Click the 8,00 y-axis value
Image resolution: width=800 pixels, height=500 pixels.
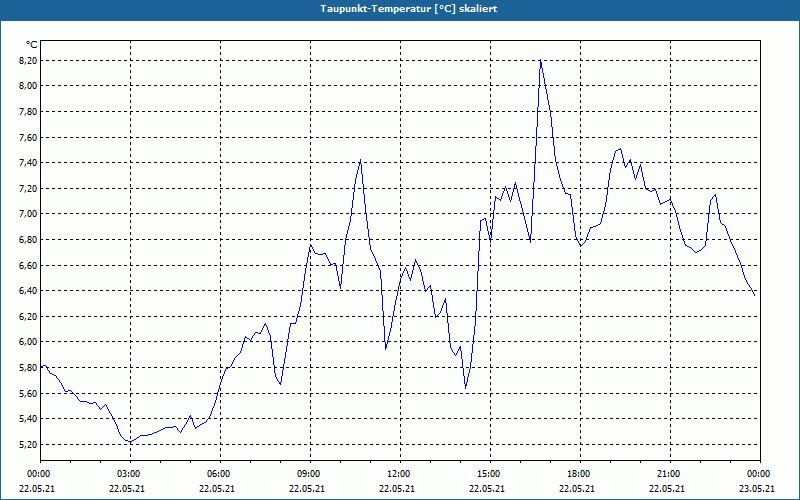(29, 86)
